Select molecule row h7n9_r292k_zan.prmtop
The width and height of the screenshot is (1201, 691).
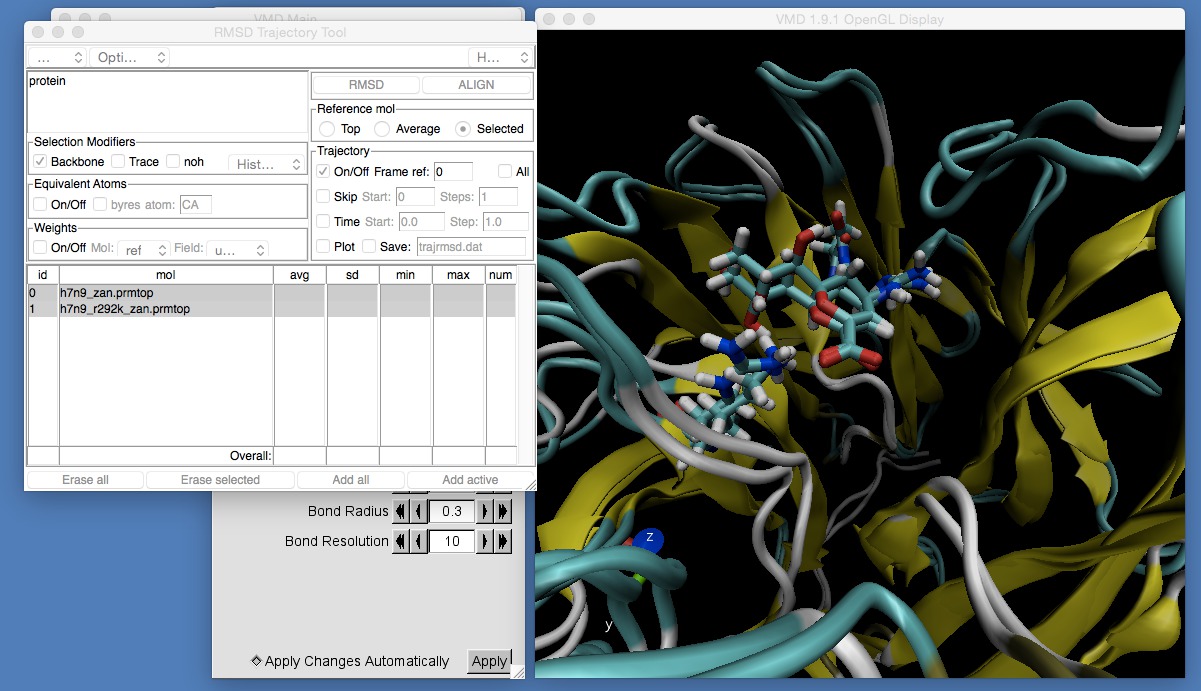[272, 309]
